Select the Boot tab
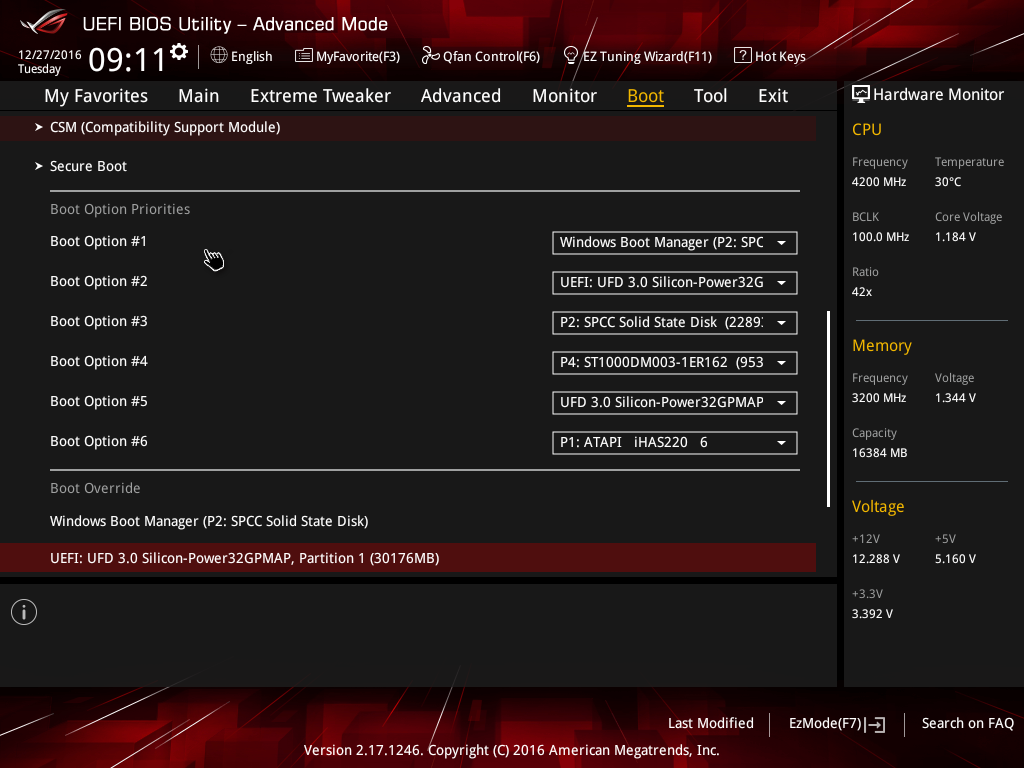The image size is (1024, 768). pos(645,96)
